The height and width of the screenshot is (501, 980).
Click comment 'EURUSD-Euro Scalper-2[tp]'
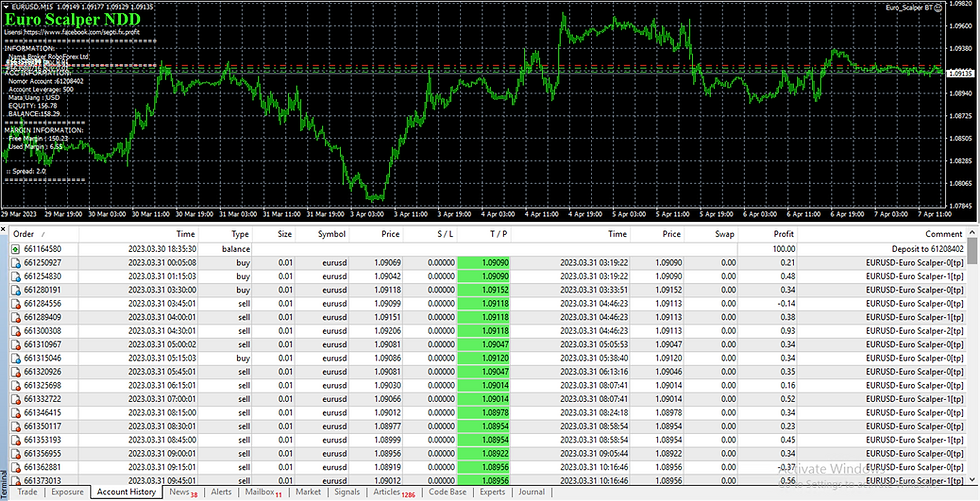point(914,331)
